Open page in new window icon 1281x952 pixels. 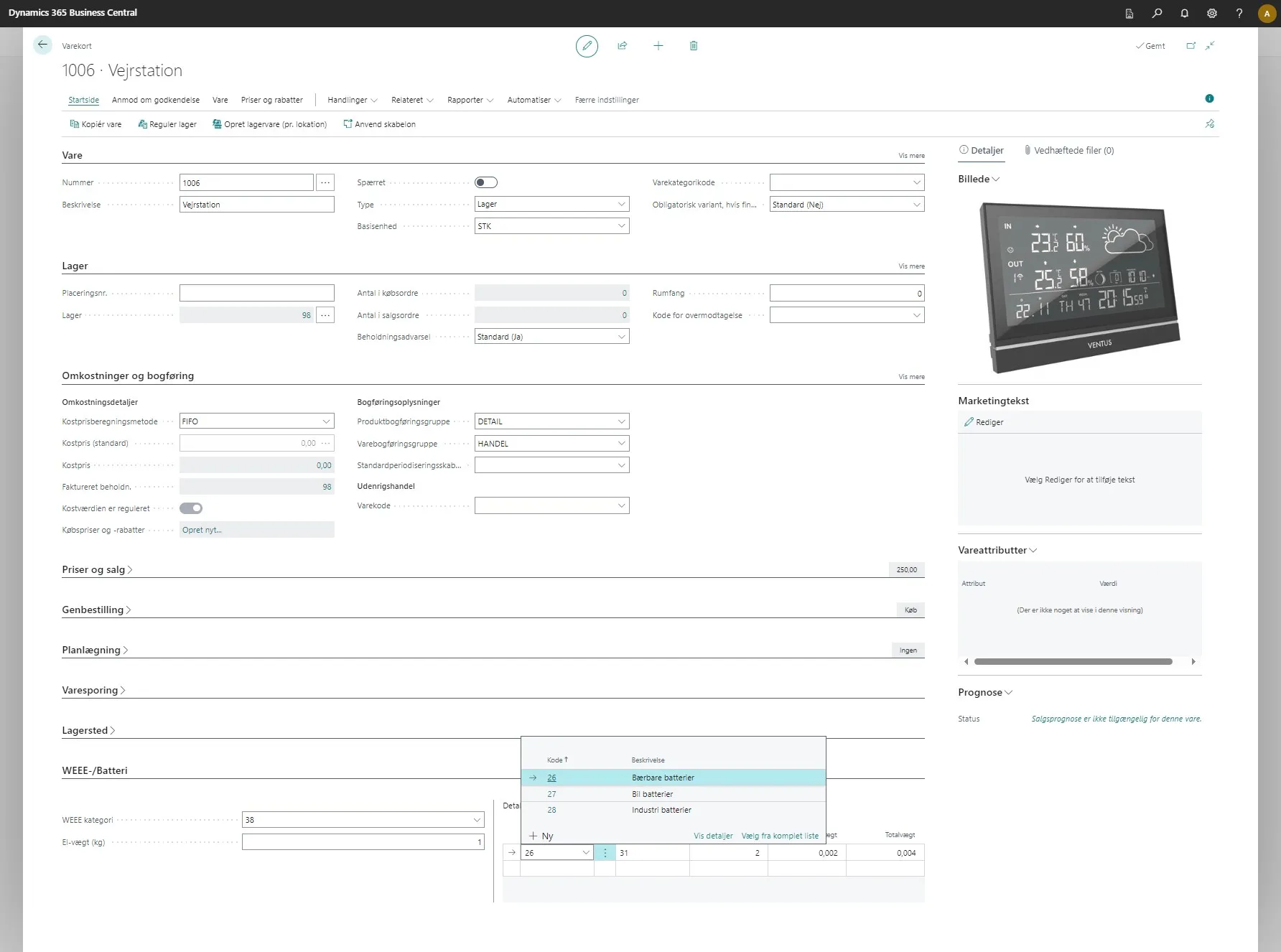pos(1191,46)
